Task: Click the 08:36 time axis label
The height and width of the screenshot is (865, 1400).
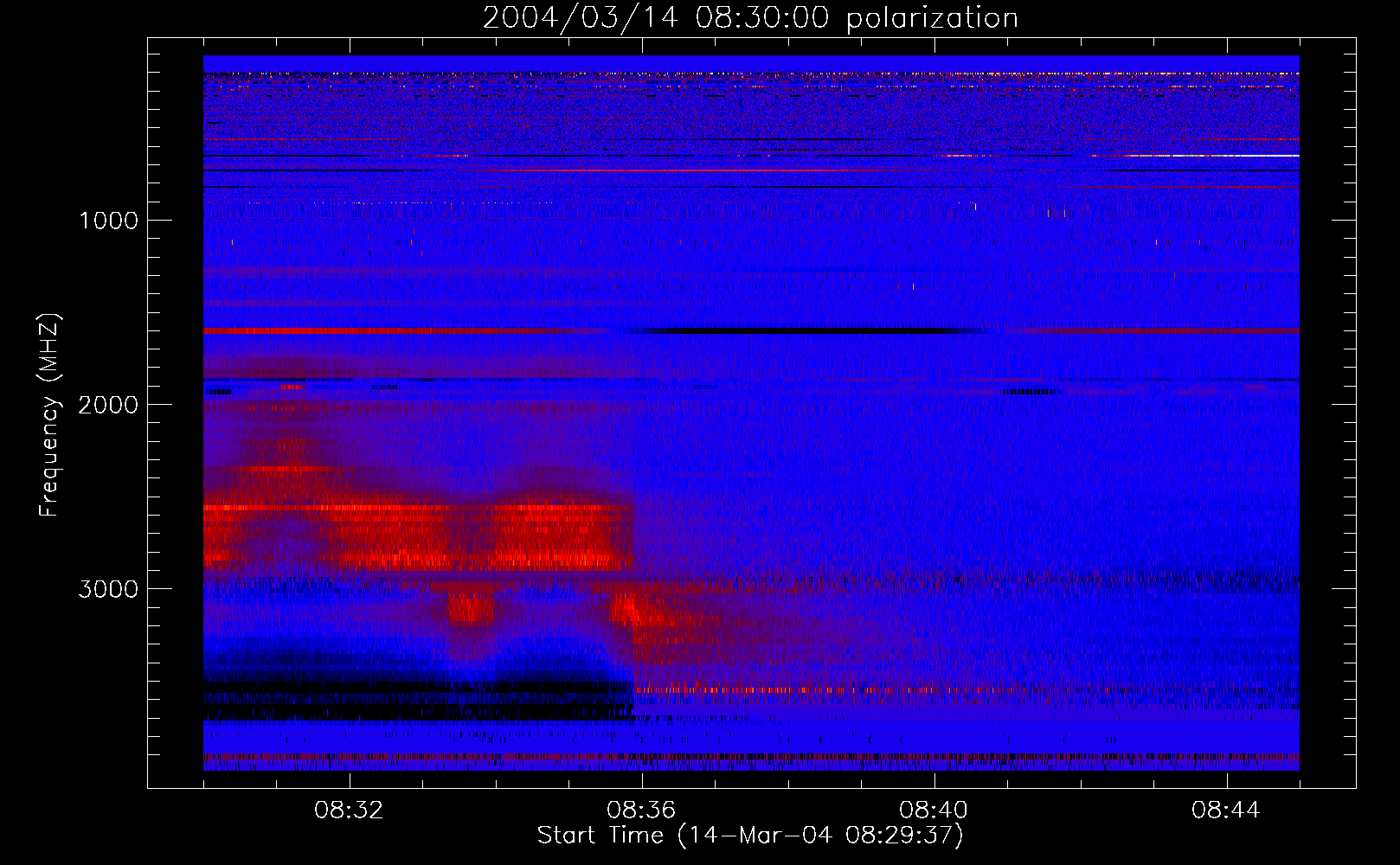Action: click(642, 810)
